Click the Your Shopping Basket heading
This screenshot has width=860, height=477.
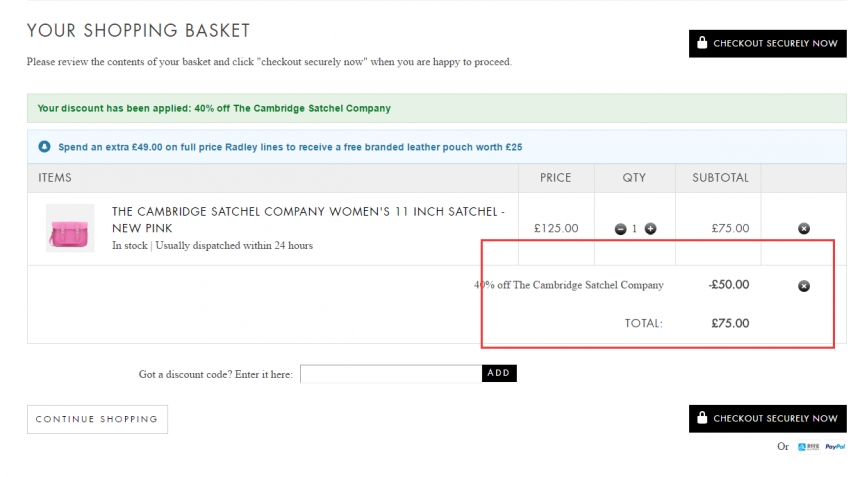(138, 31)
